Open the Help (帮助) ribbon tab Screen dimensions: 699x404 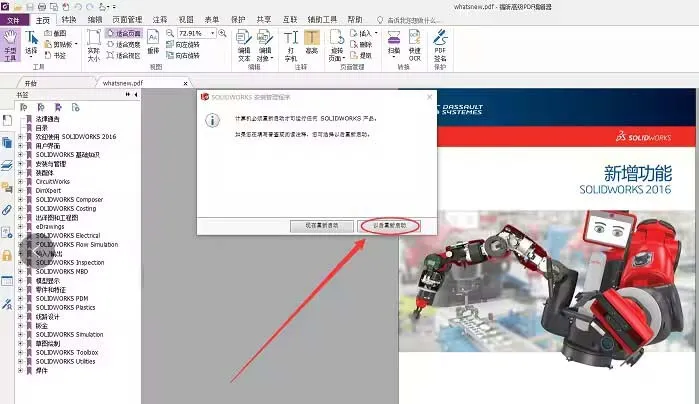355,20
